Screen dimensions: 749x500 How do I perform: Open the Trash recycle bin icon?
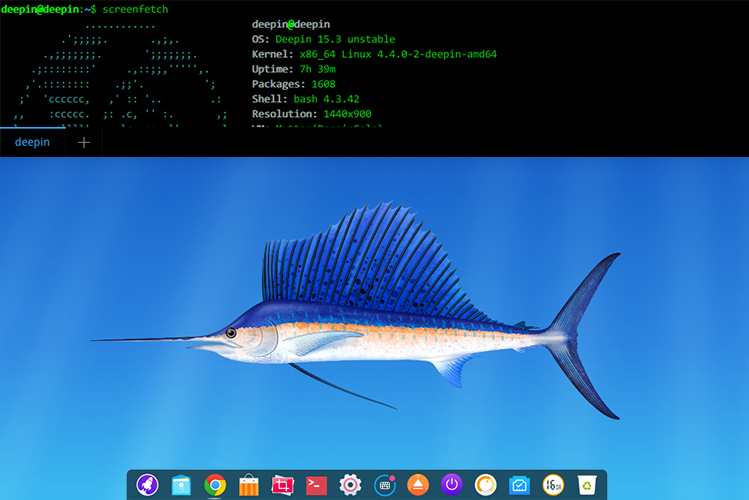(587, 485)
